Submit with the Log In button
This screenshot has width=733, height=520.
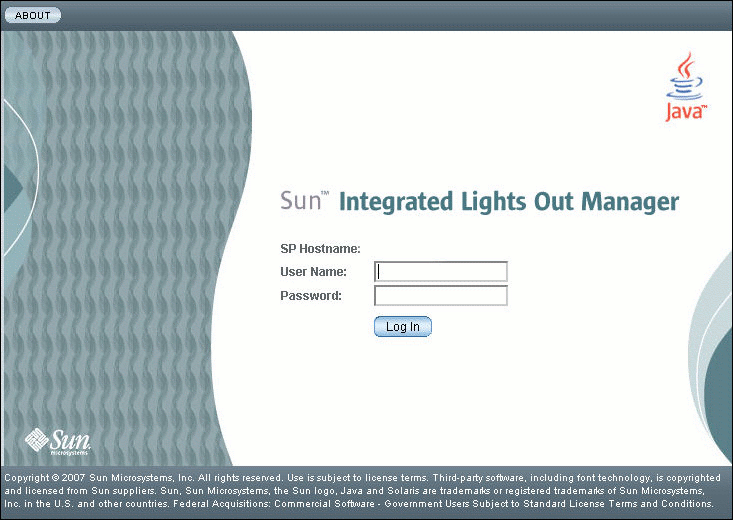point(402,326)
